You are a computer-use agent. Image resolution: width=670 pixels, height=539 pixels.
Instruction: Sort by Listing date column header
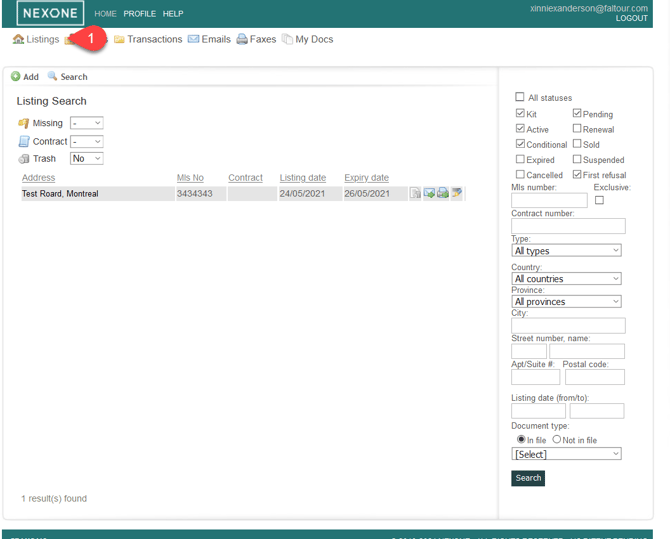pyautogui.click(x=303, y=178)
